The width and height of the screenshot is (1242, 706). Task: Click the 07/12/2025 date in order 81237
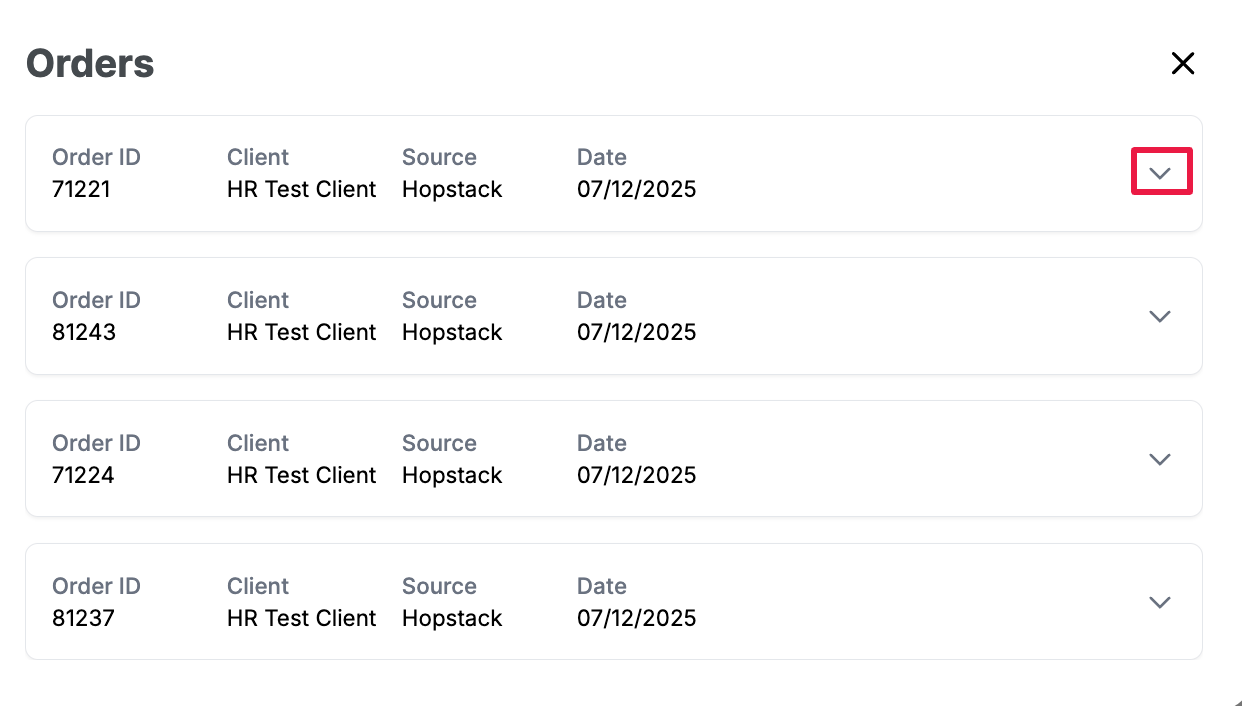pos(636,618)
